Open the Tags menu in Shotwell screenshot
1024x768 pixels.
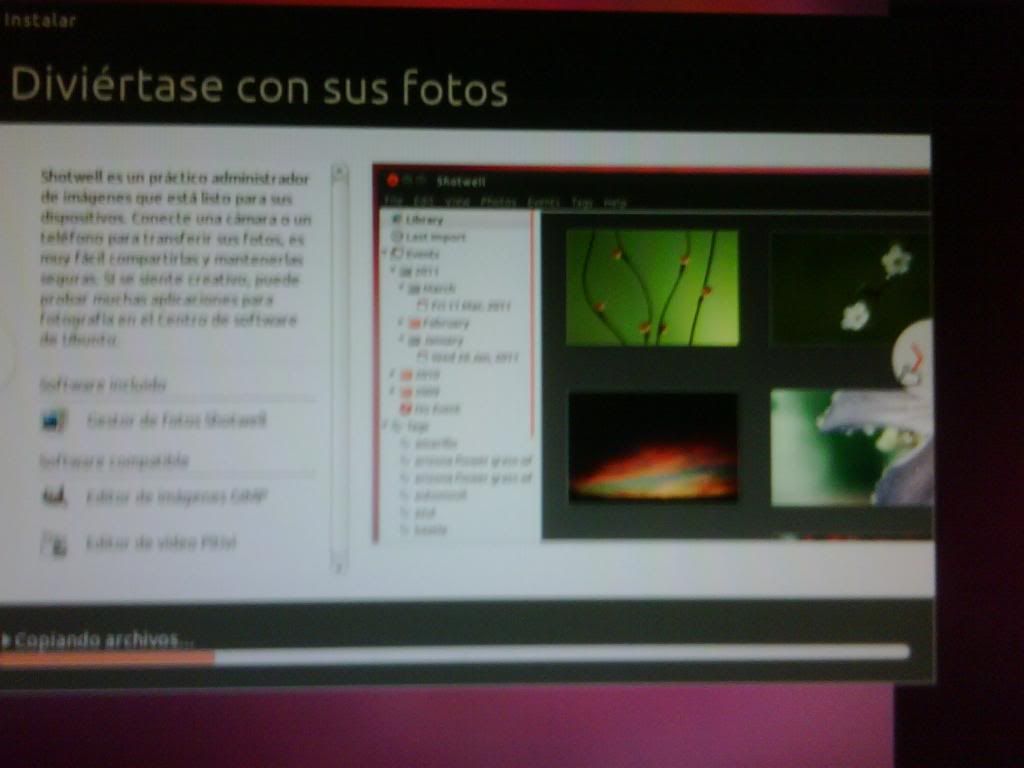tap(581, 203)
